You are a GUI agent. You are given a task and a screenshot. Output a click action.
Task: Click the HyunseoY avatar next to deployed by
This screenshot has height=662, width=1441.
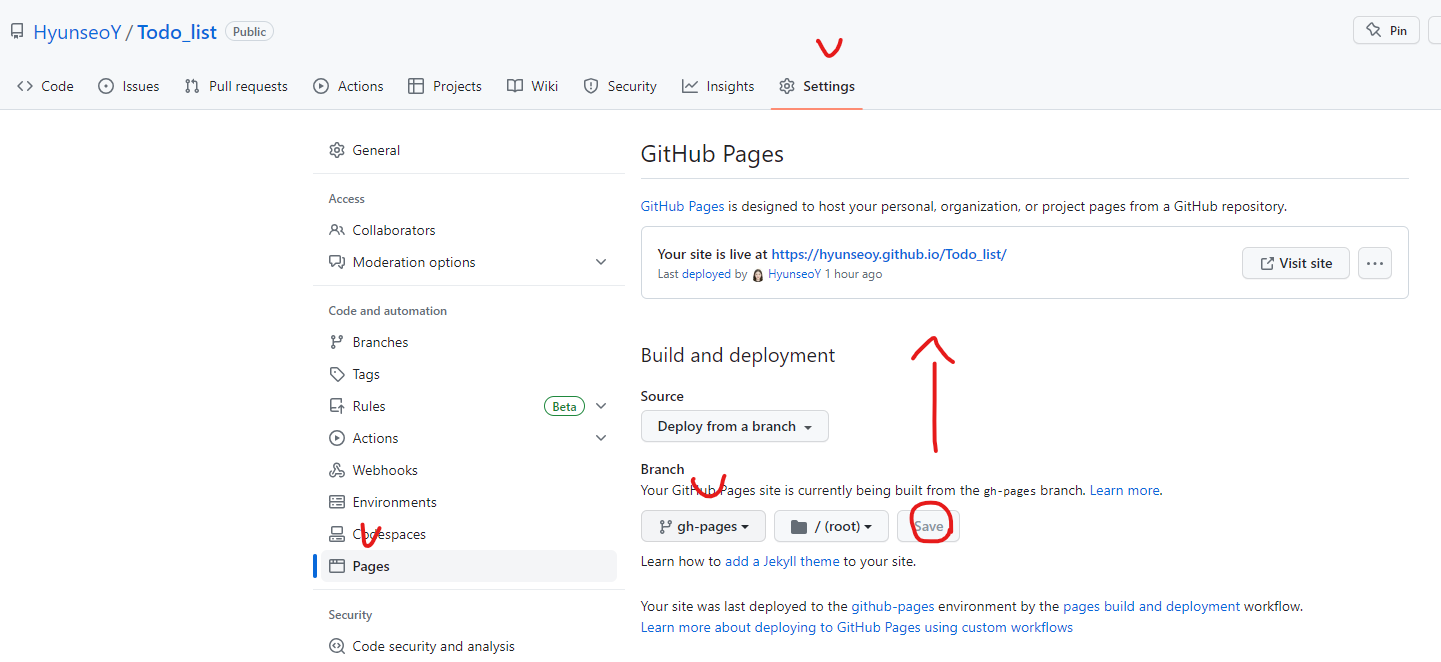point(758,275)
